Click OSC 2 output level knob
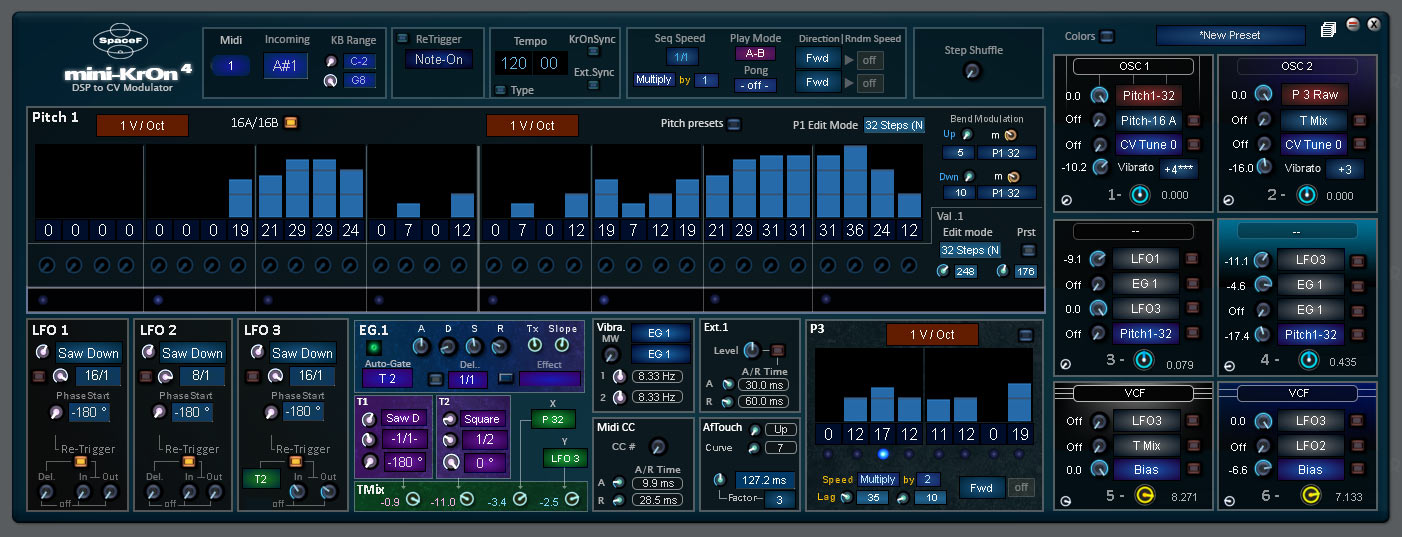1402x537 pixels. click(1305, 194)
